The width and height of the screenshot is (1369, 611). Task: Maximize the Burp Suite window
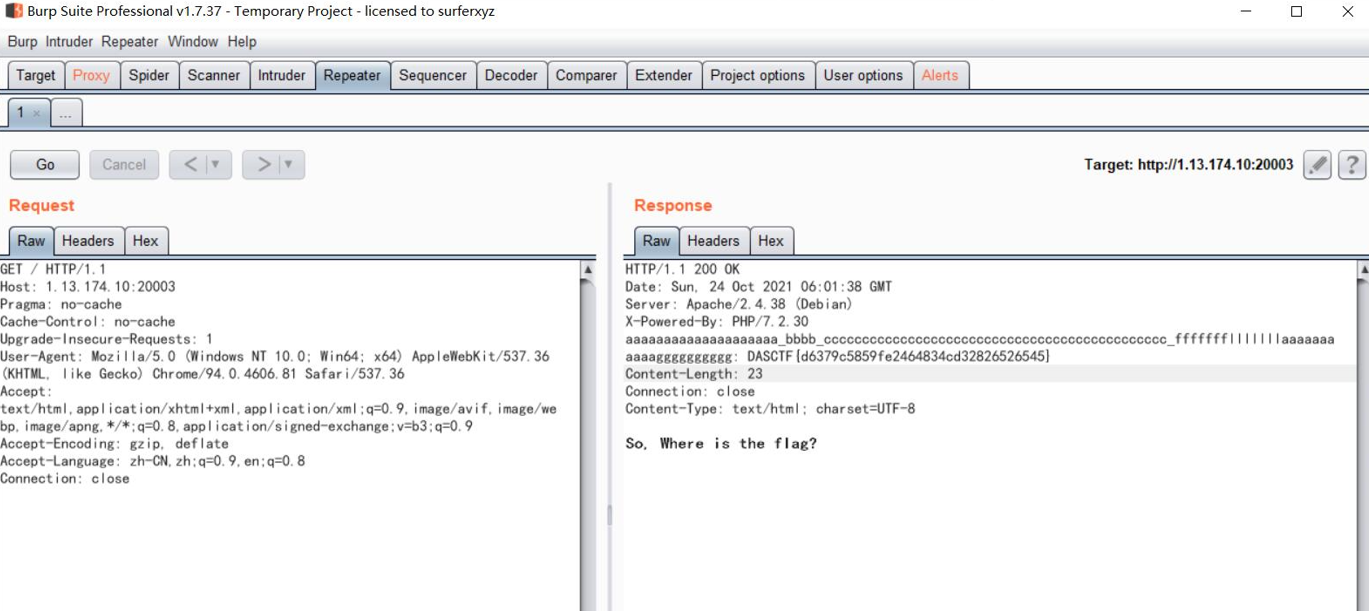pos(1297,12)
